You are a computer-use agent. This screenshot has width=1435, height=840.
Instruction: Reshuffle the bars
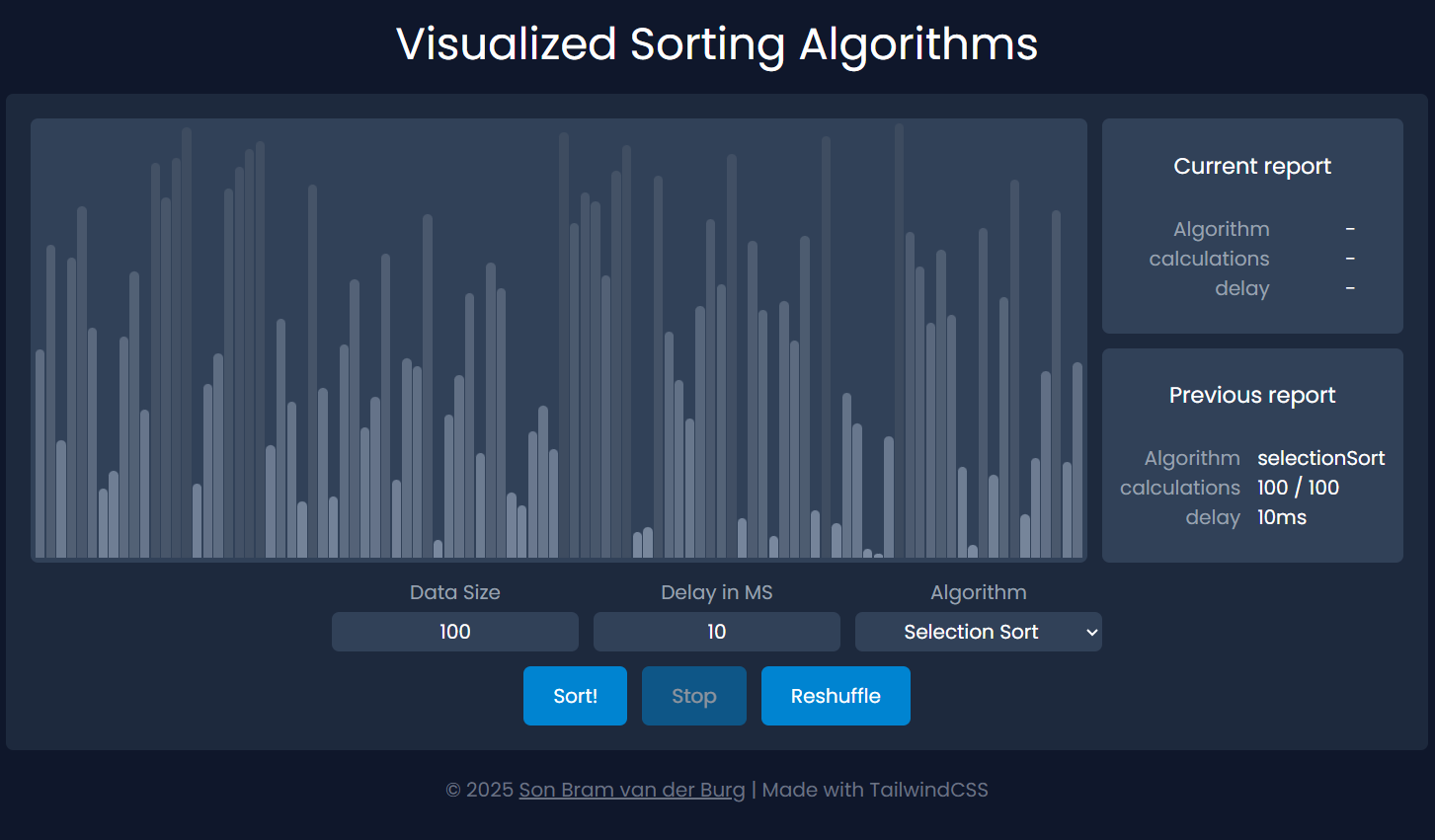click(836, 696)
